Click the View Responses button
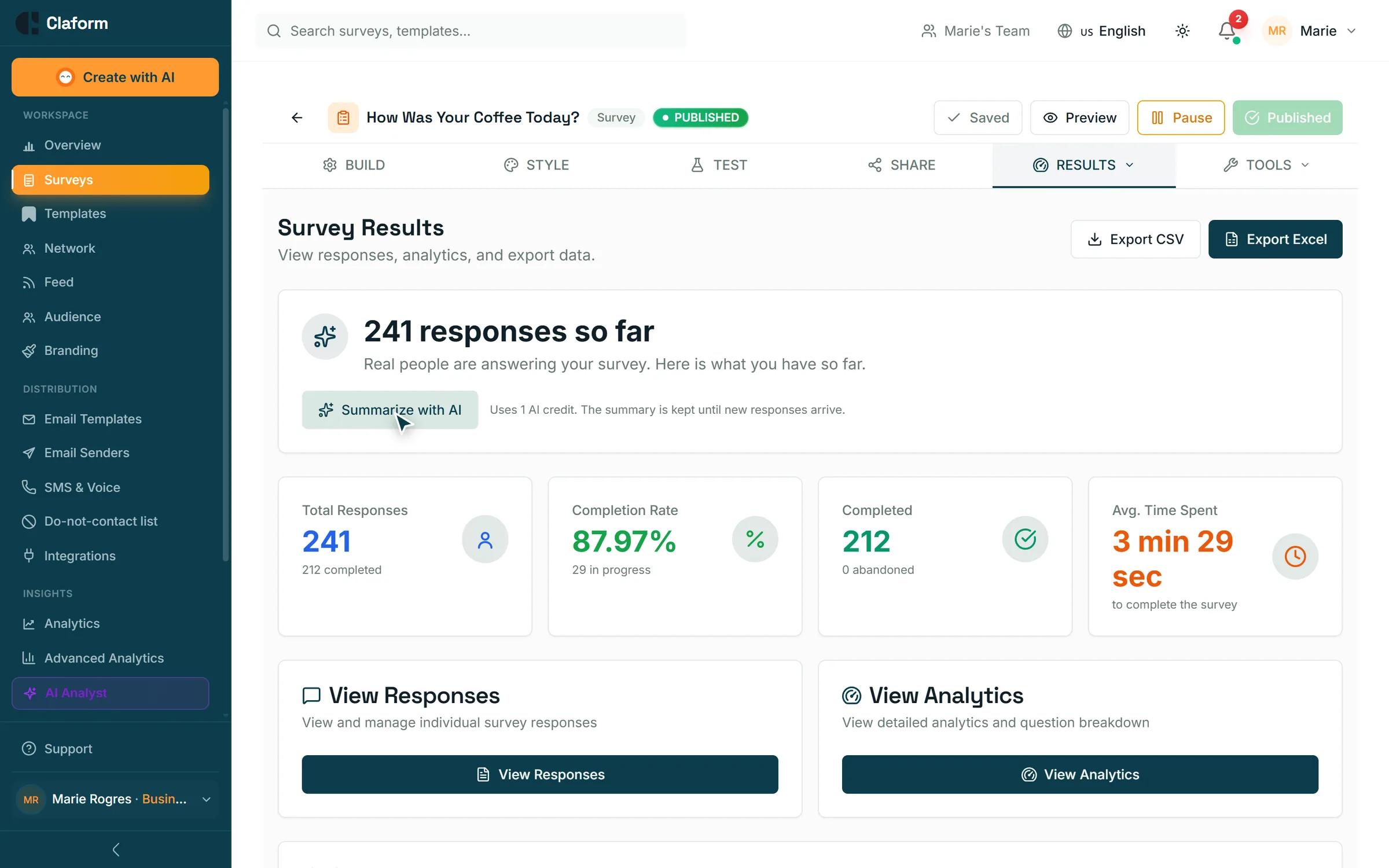This screenshot has height=868, width=1389. point(540,774)
